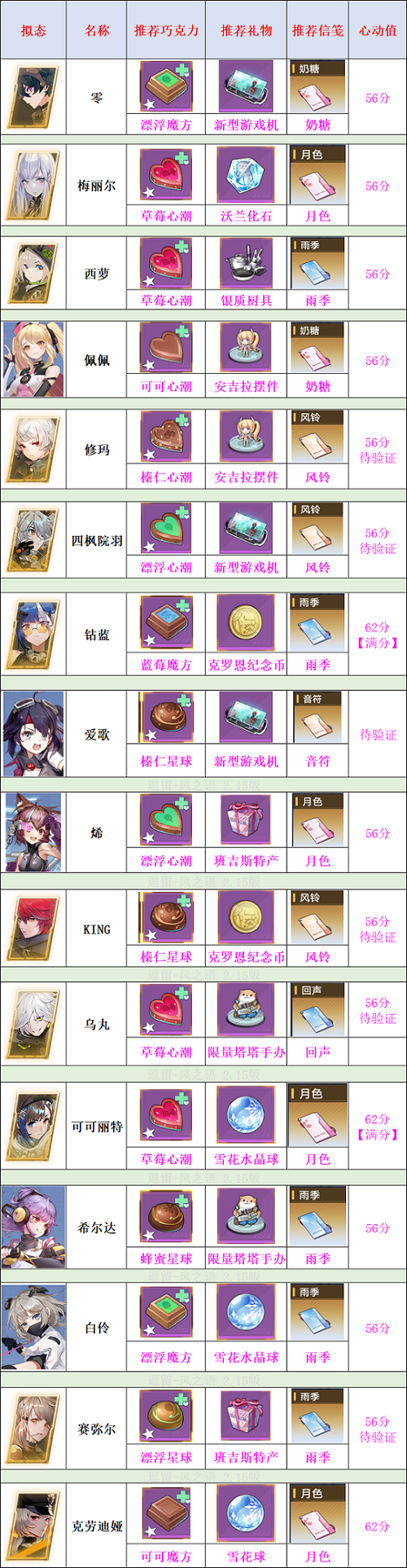Click the 推荐巧克力 column header
407x1568 pixels.
pyautogui.click(x=166, y=31)
